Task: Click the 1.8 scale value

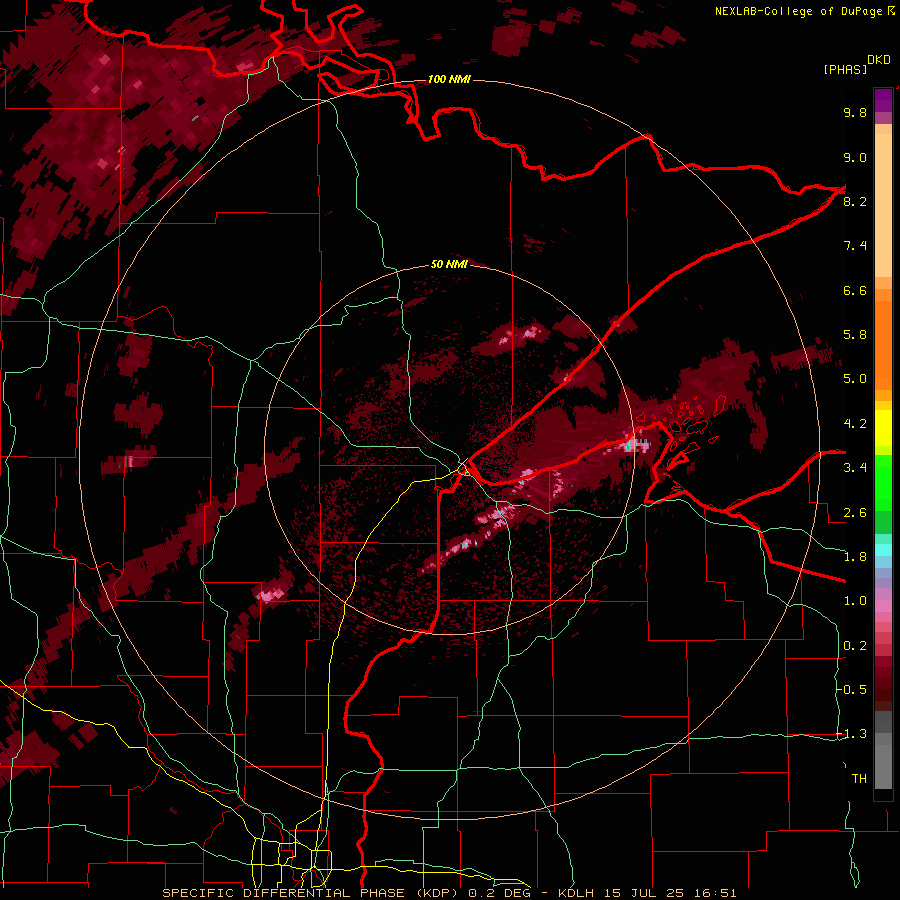Action: (855, 557)
